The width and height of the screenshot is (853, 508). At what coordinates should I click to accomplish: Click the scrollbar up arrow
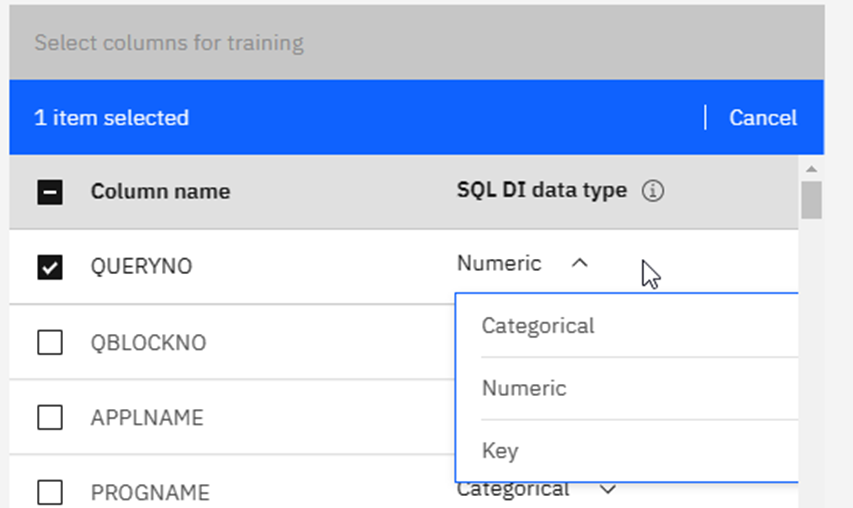[x=811, y=168]
